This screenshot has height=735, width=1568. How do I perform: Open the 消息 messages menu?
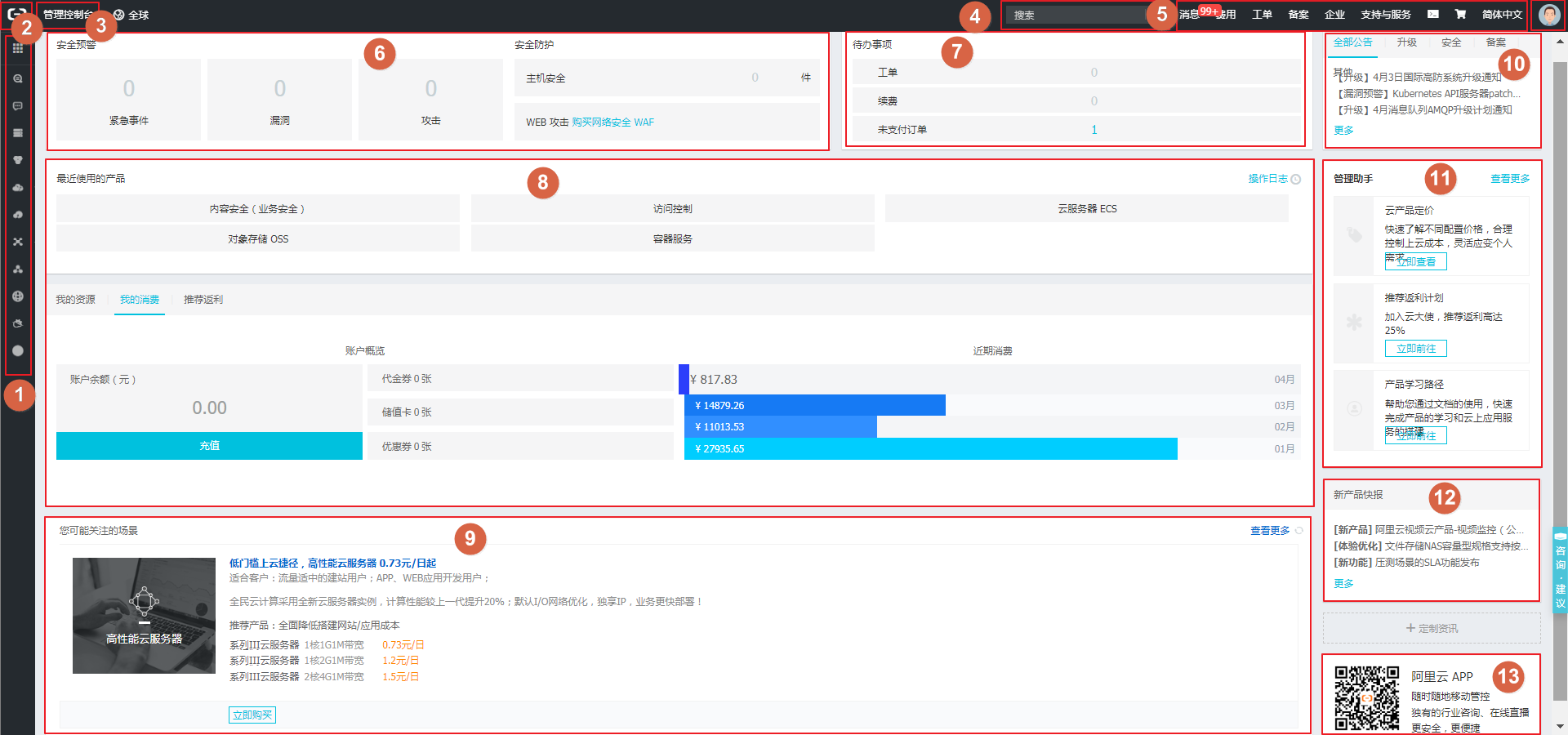(1189, 15)
